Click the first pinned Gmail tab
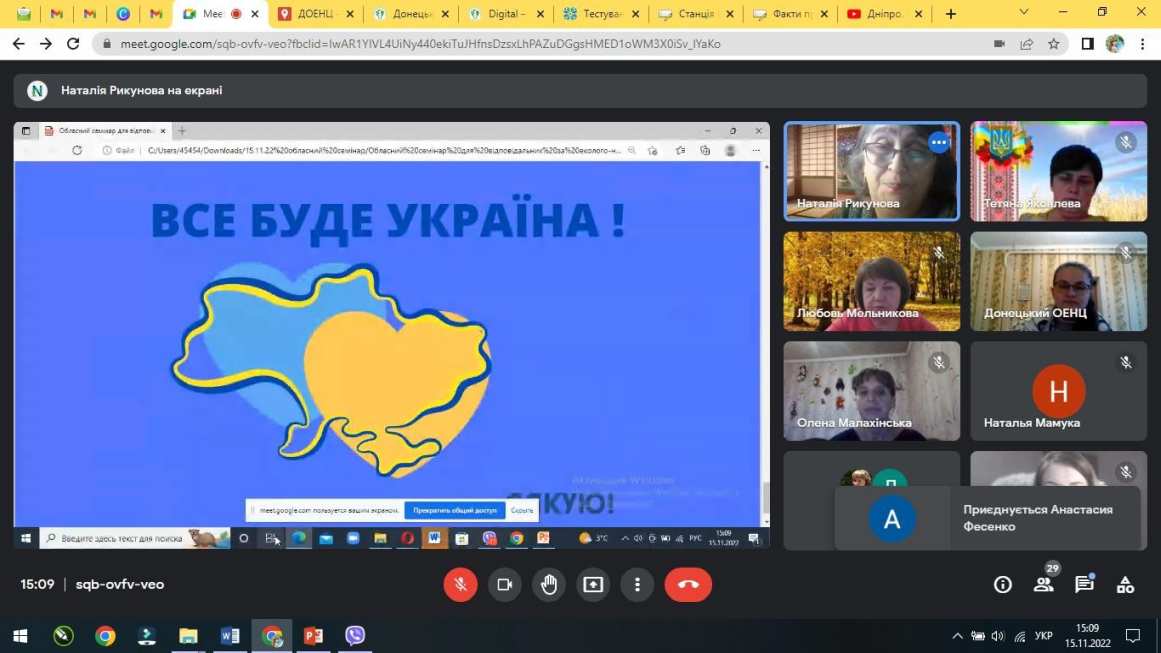 [57, 14]
